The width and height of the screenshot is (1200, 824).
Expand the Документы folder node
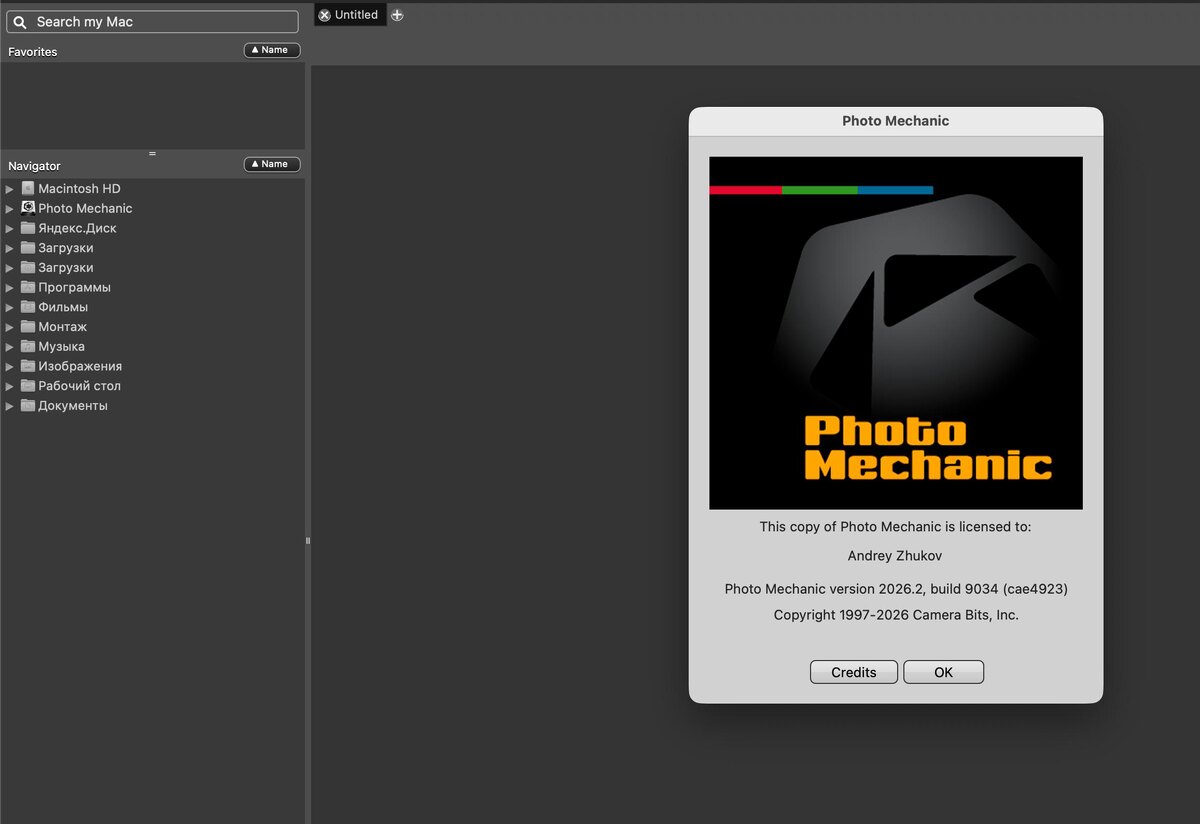[10, 406]
